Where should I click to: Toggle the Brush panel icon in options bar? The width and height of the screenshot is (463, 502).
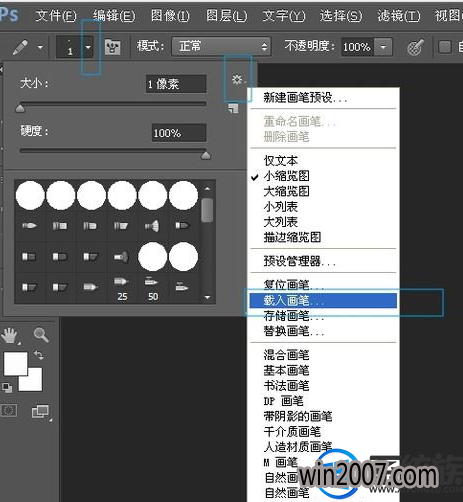point(112,47)
